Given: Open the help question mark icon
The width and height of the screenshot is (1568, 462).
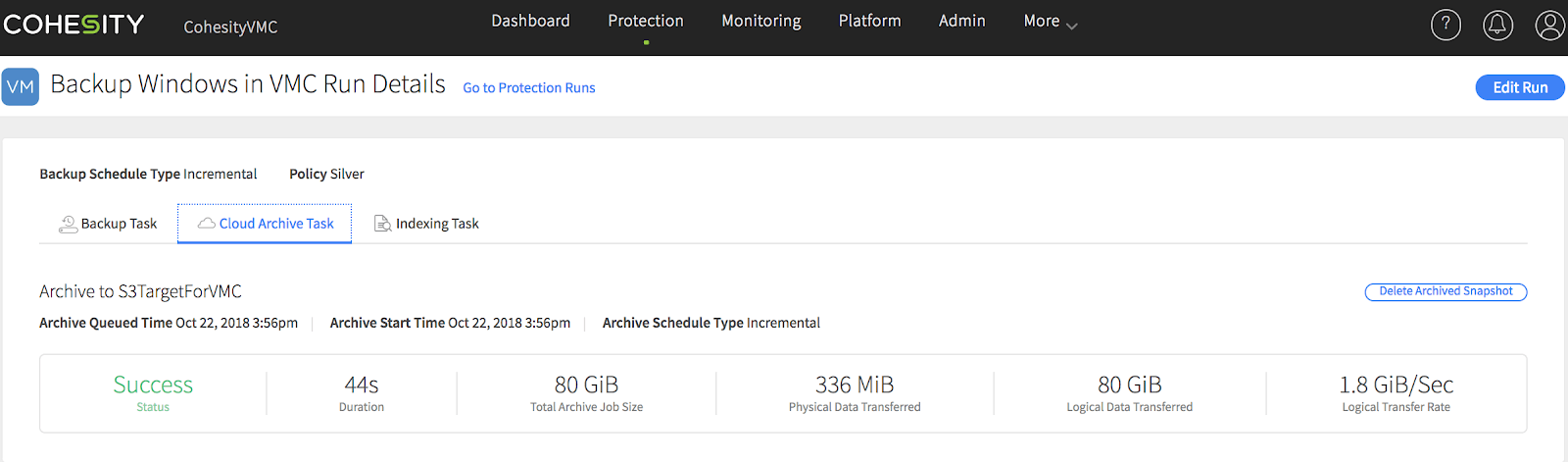Looking at the screenshot, I should pos(1445,26).
